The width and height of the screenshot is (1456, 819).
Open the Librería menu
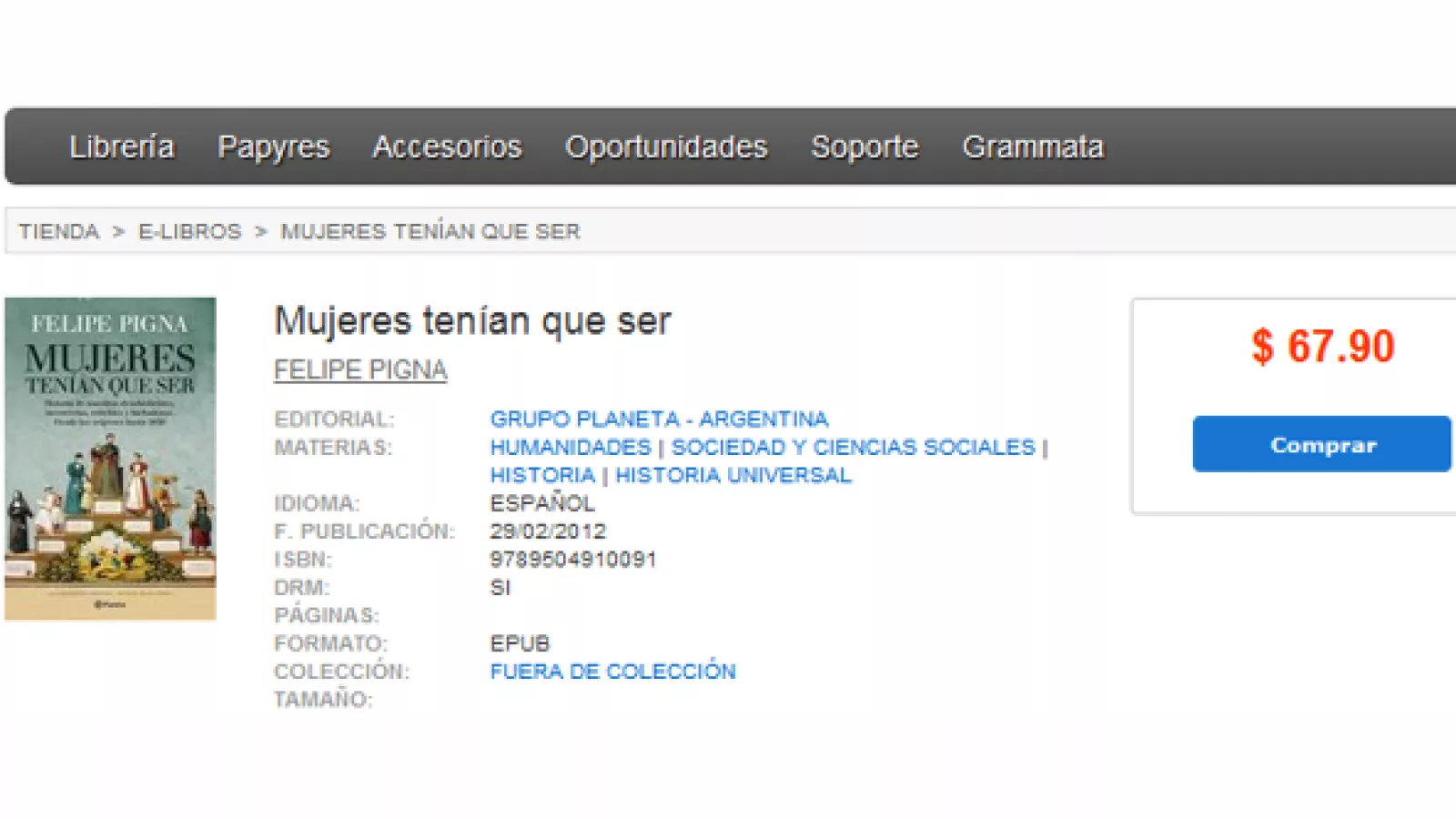(121, 147)
